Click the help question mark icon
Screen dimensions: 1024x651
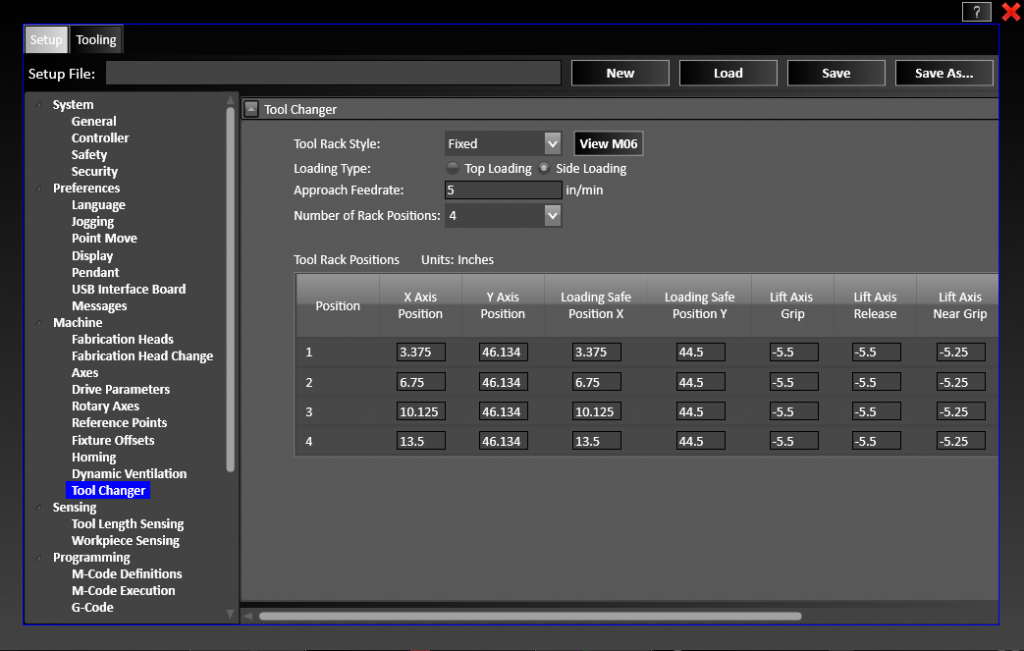point(976,12)
